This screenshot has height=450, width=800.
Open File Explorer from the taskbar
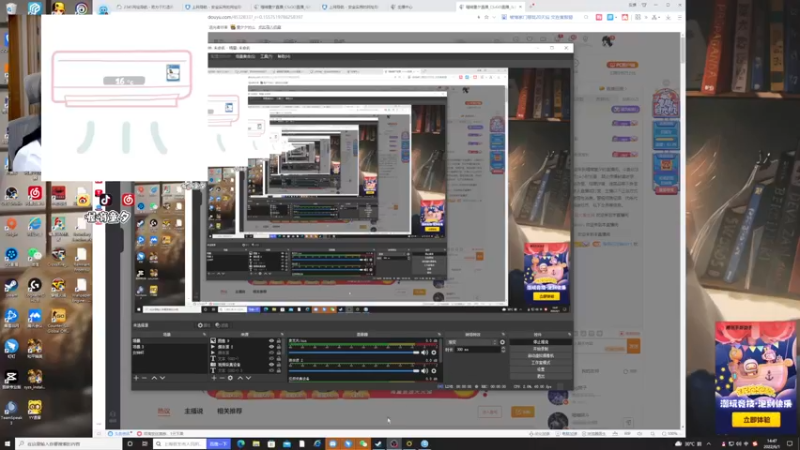256,444
